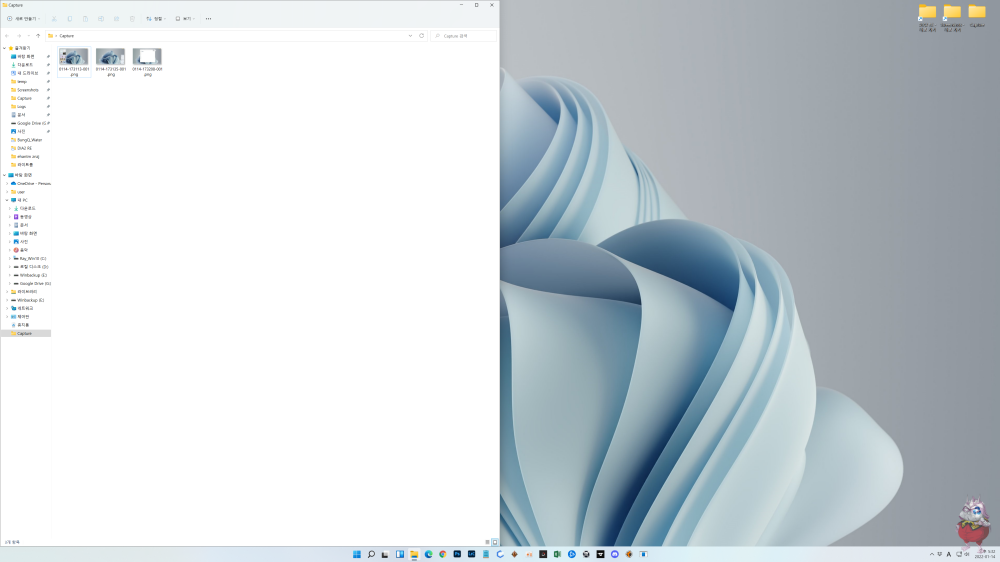The width and height of the screenshot is (1000, 562).
Task: Click the Capture search field
Action: [463, 36]
